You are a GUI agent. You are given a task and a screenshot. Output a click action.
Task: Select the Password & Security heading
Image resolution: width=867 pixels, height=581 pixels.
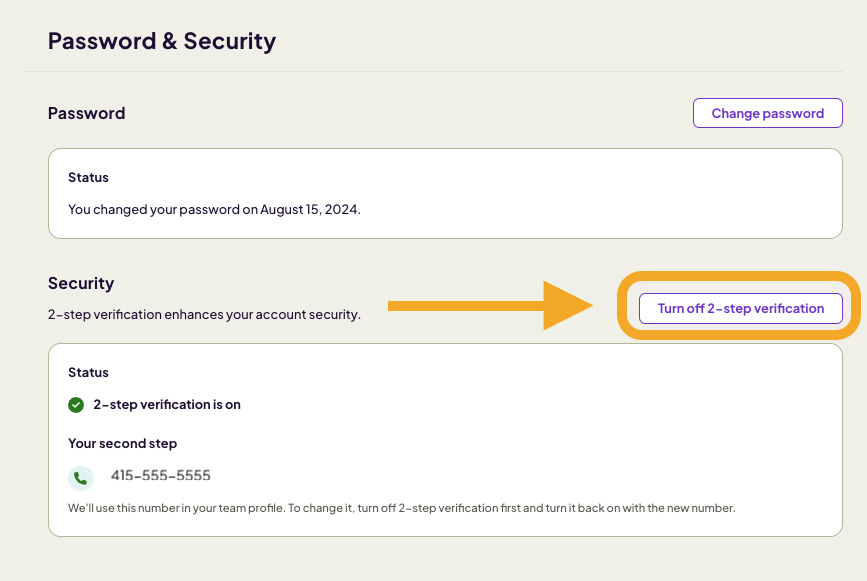click(x=161, y=40)
